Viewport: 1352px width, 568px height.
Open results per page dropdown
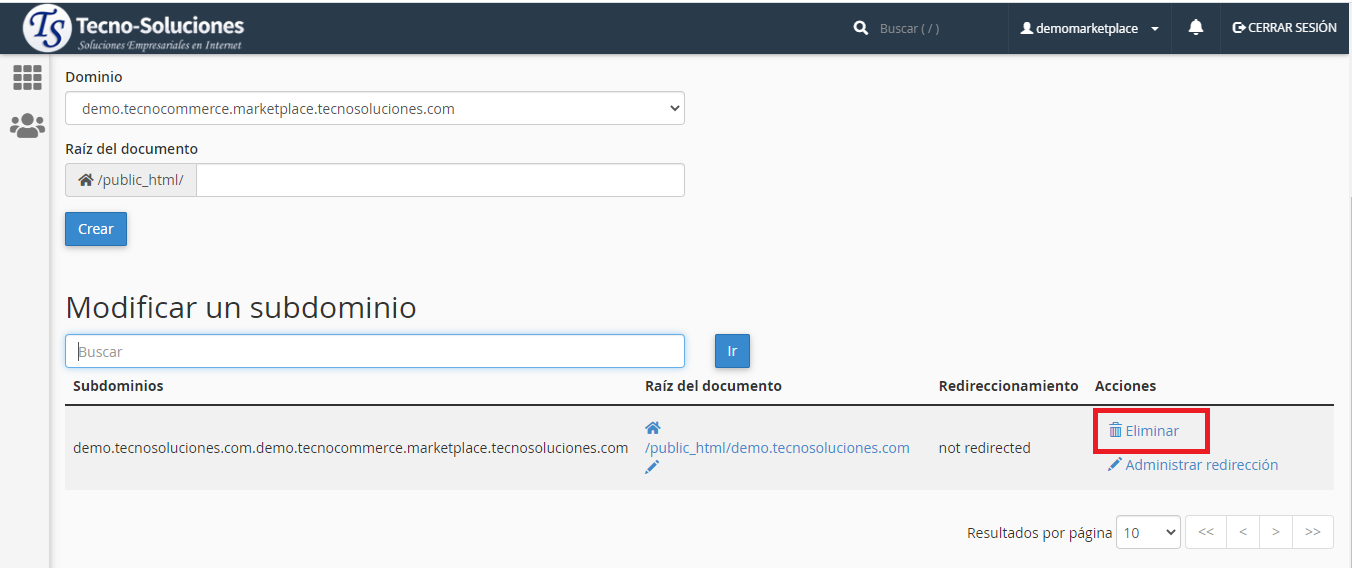1148,533
